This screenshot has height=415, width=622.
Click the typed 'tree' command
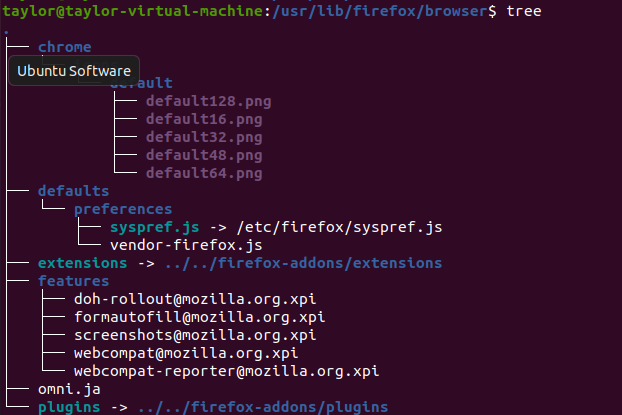pos(524,11)
